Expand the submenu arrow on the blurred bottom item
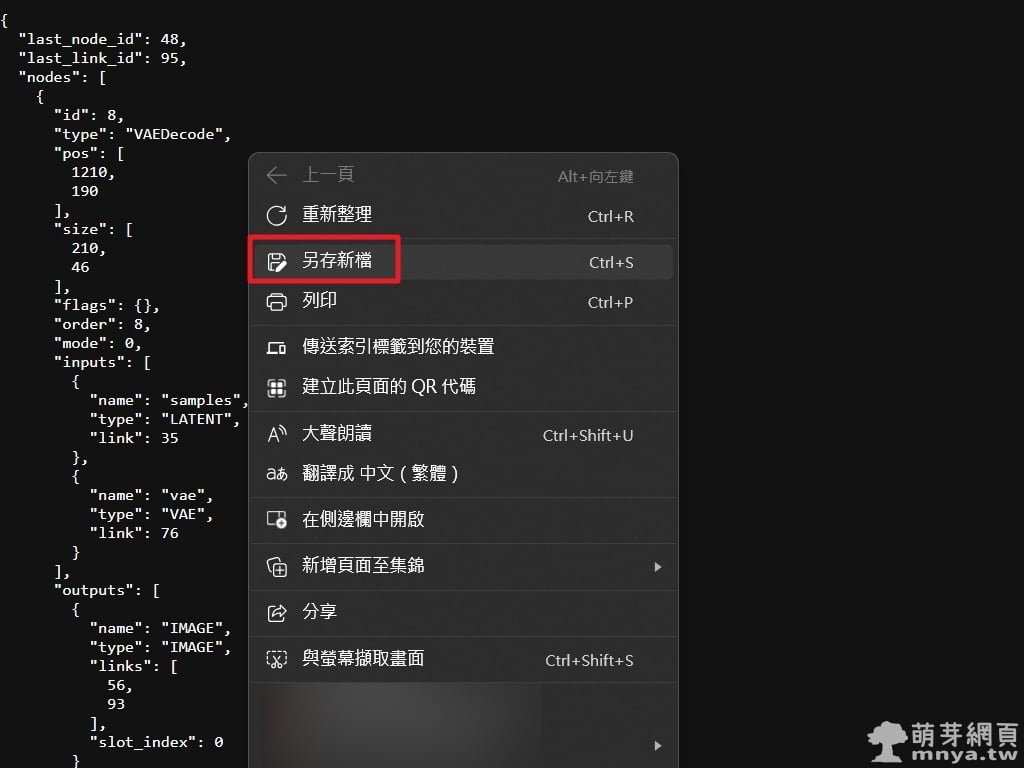1024x768 pixels. coord(657,745)
